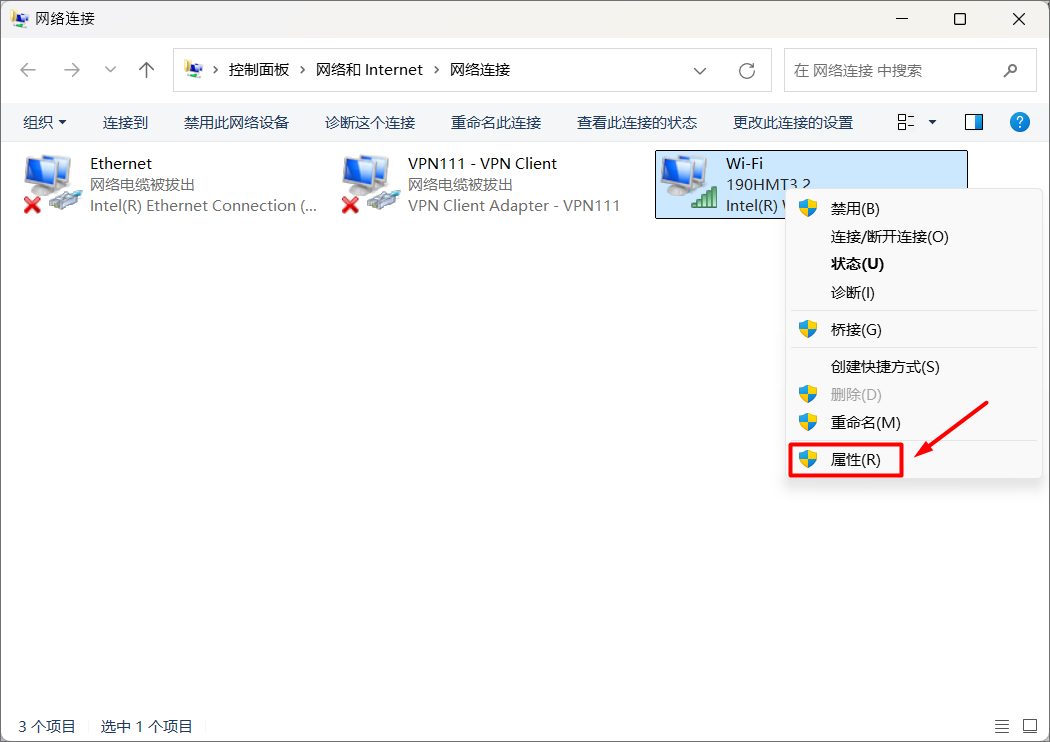This screenshot has height=742, width=1050.
Task: Click the shield icon beside 属性(R)
Action: pos(808,459)
